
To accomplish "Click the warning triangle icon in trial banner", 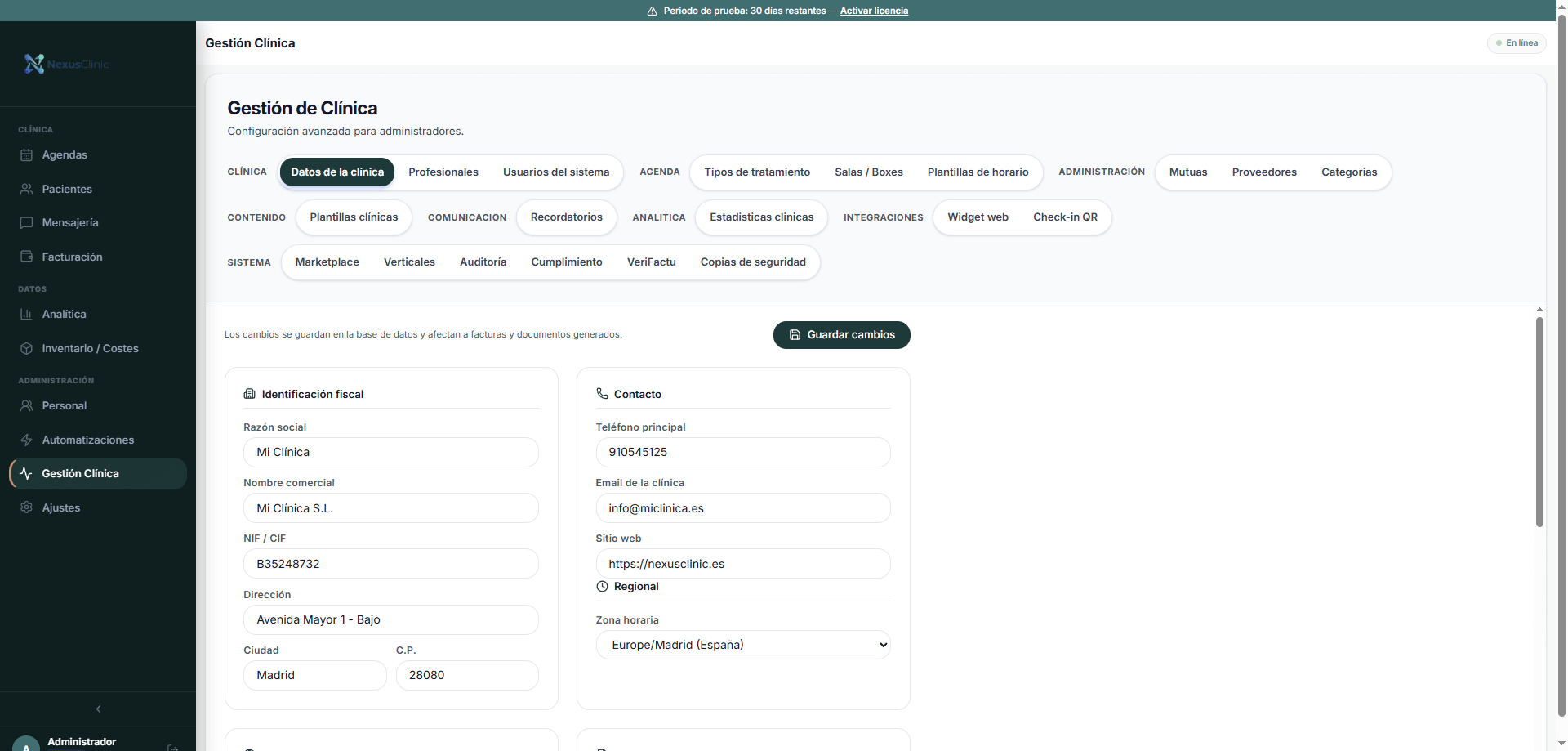I will coord(652,11).
